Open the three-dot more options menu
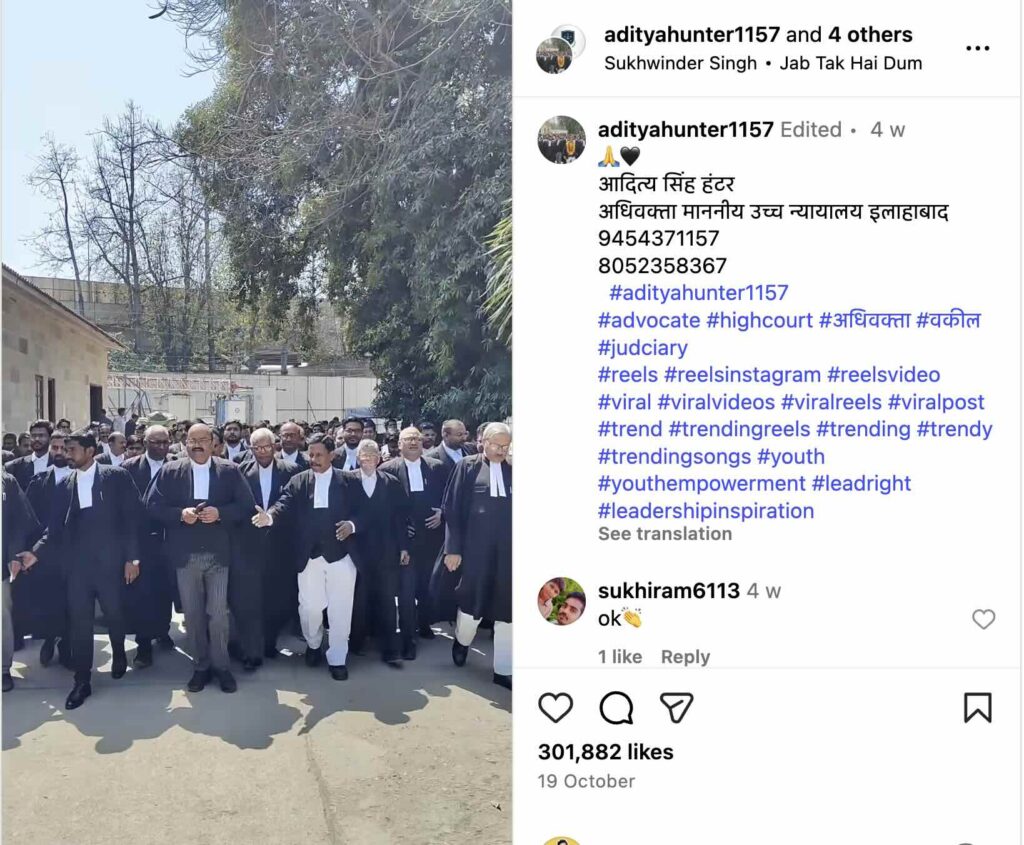The height and width of the screenshot is (845, 1024). [x=977, y=48]
